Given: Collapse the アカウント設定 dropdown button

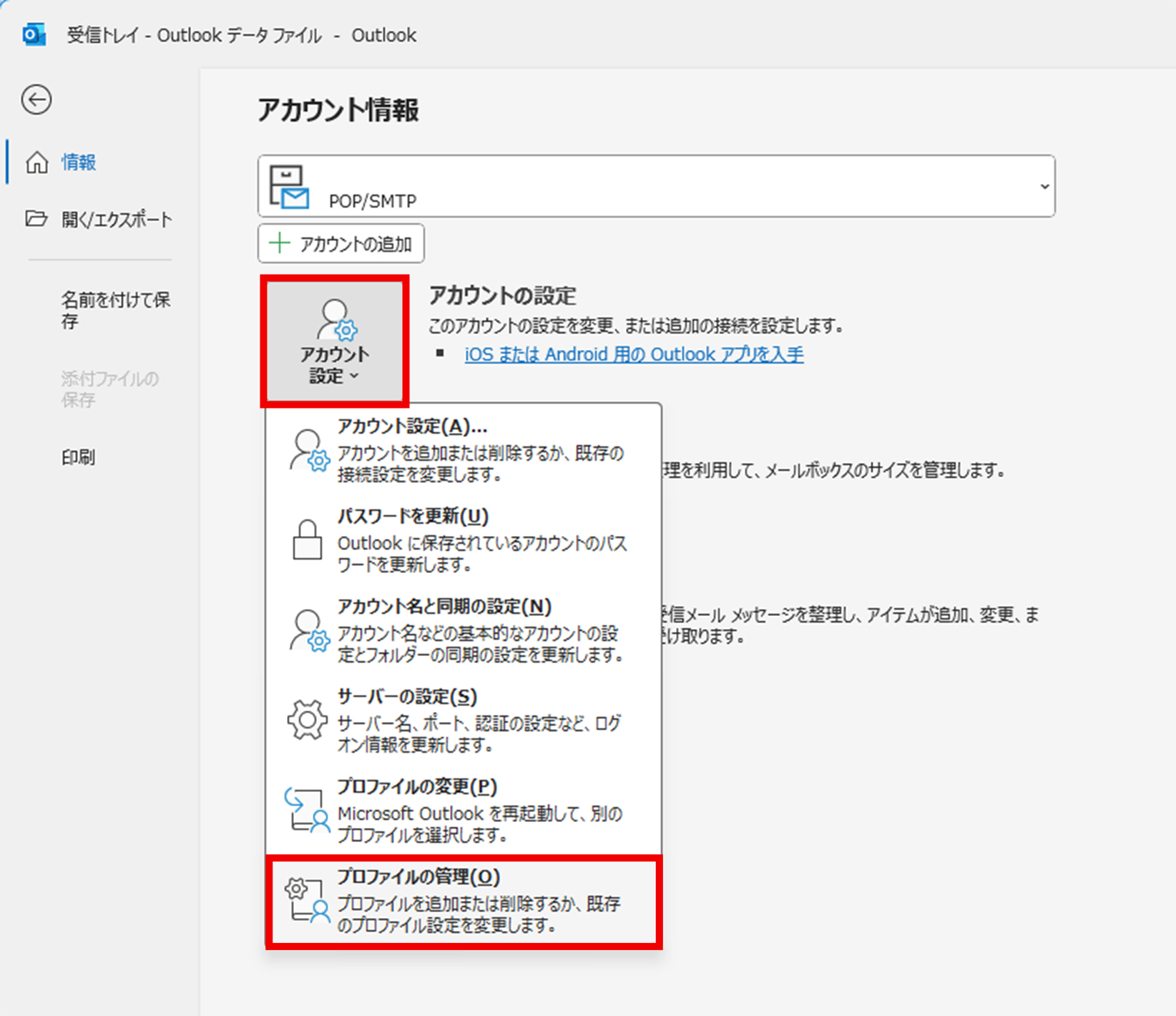Looking at the screenshot, I should pos(334,341).
